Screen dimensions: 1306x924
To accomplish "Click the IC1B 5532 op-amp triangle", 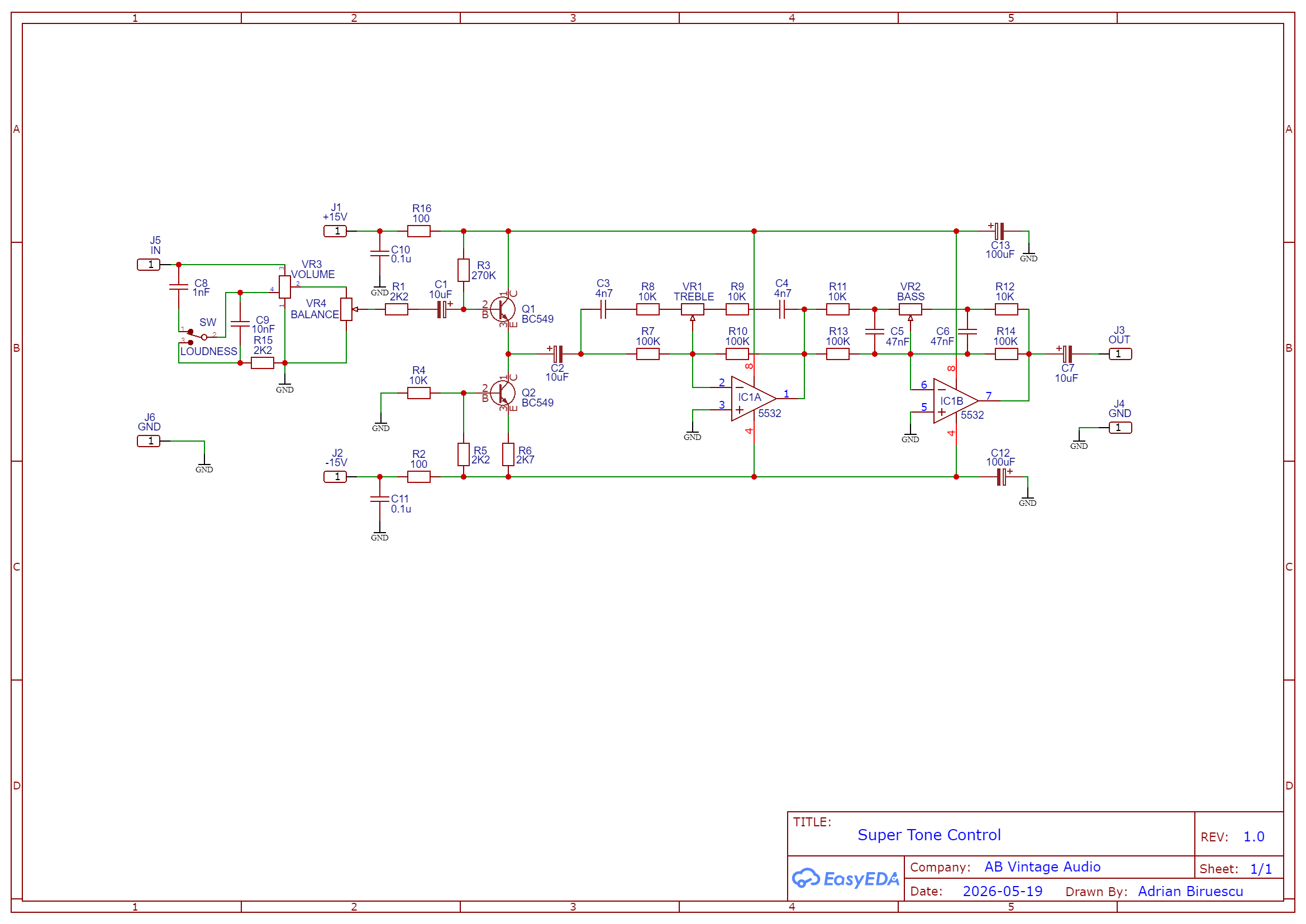I will pos(955,401).
